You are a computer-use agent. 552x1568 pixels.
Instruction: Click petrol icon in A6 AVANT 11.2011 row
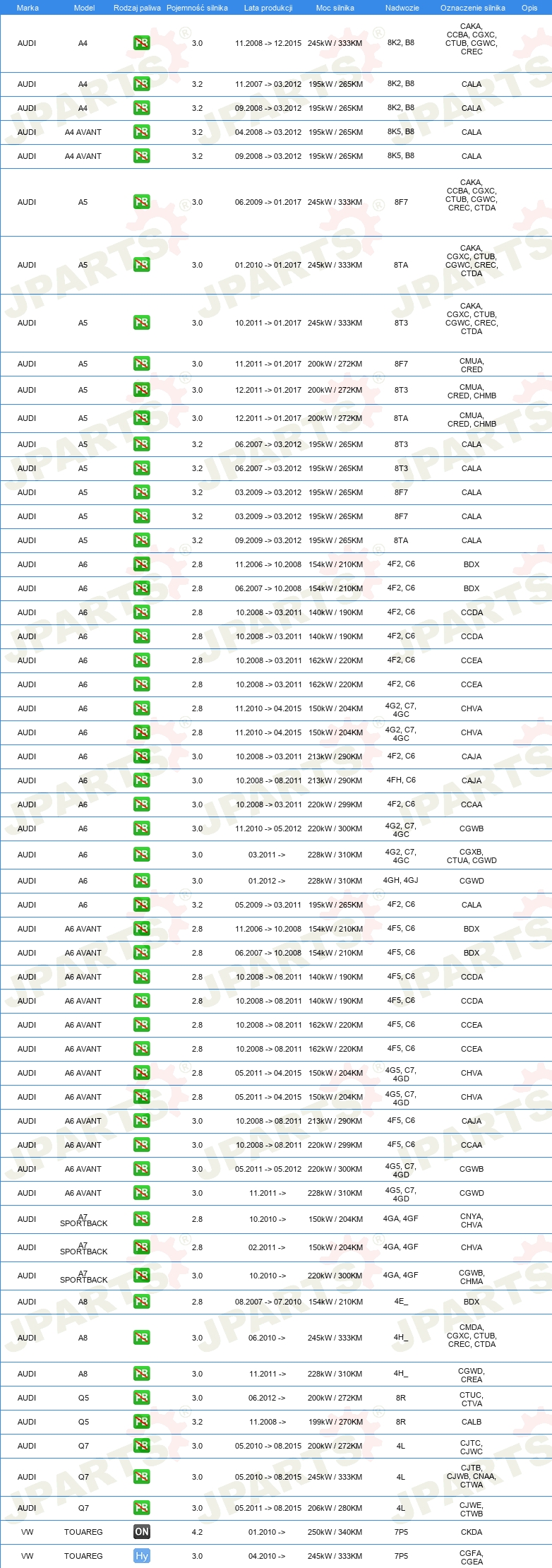(142, 1193)
